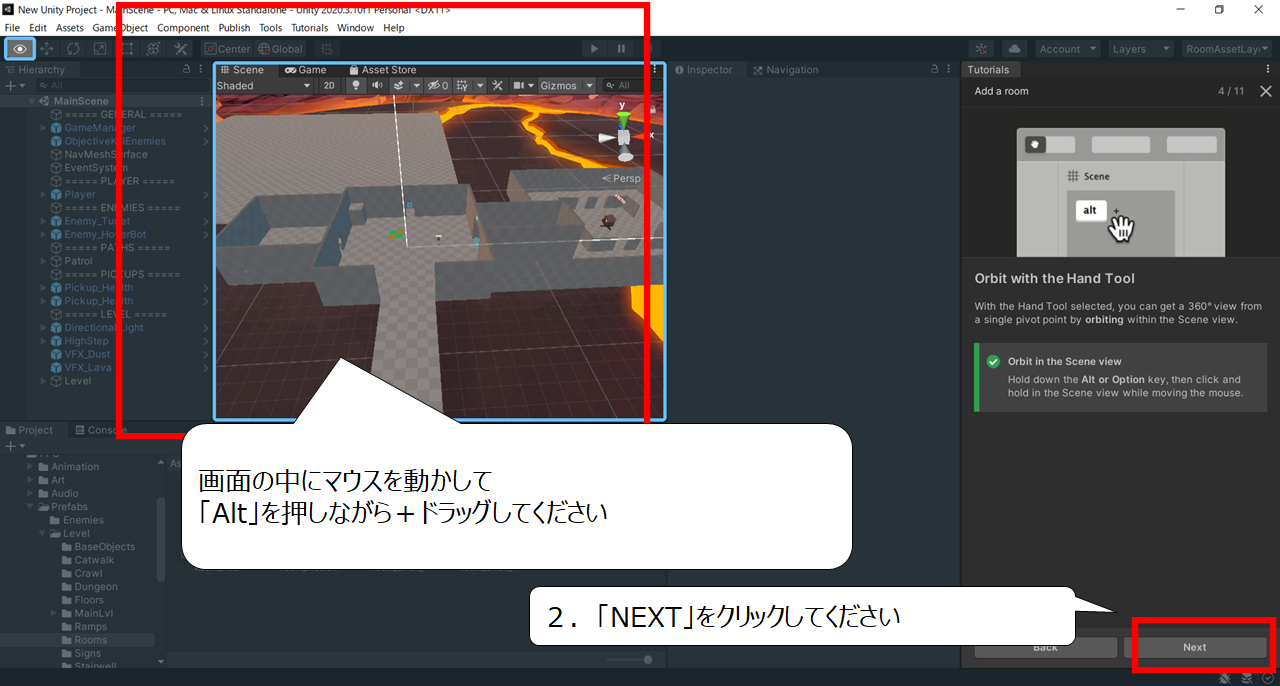Collapse the Prefabs folder in Project
This screenshot has width=1280, height=686.
tap(31, 507)
